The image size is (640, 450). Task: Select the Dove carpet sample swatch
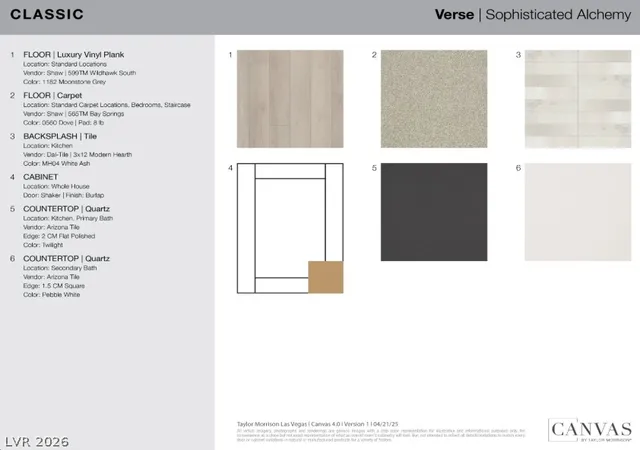(x=434, y=99)
